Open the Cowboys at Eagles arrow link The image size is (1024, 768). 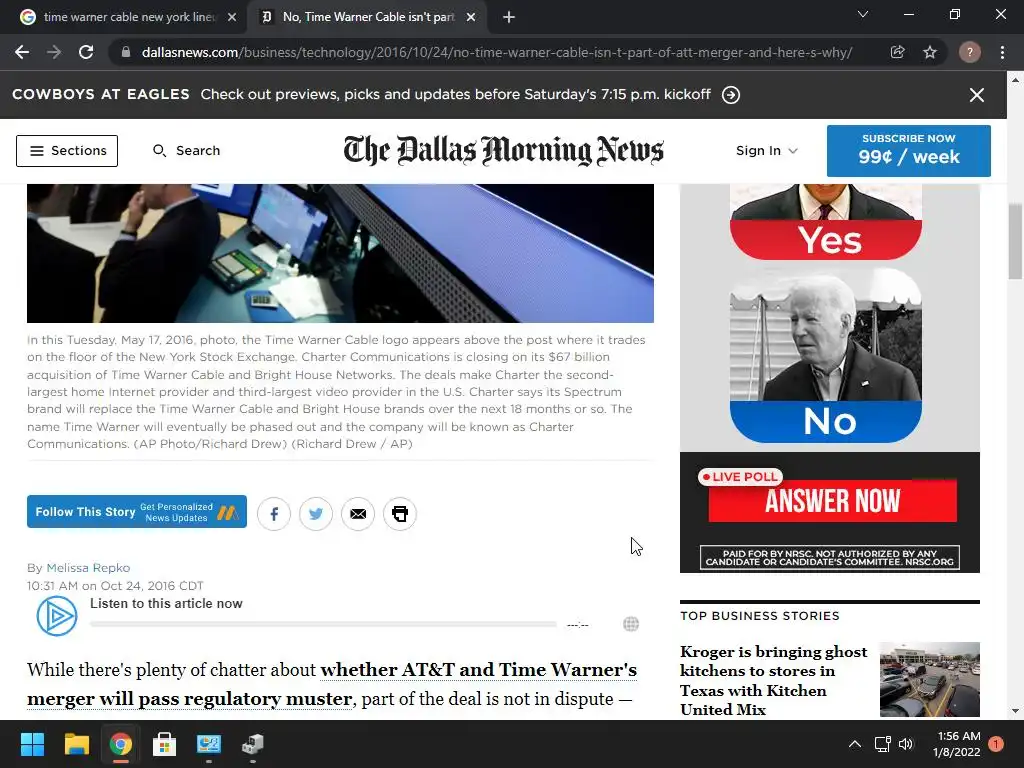tap(731, 95)
